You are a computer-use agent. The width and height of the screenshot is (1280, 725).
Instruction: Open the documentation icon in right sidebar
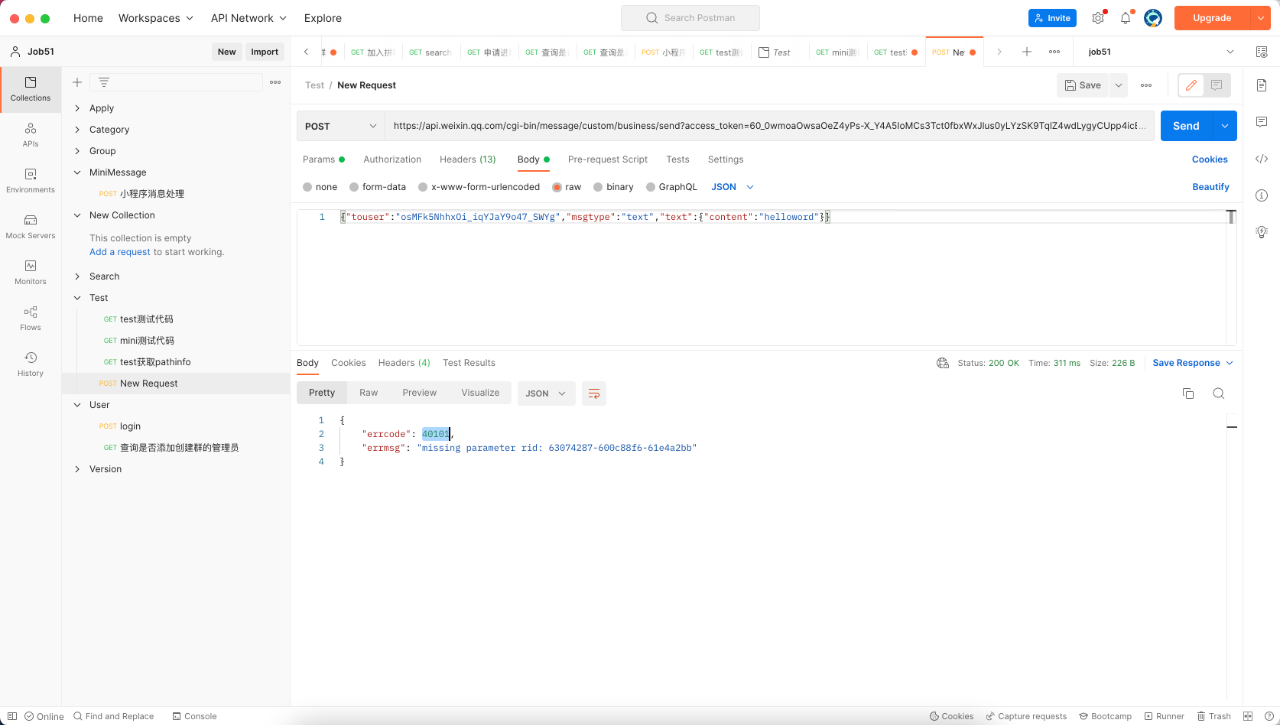1261,86
